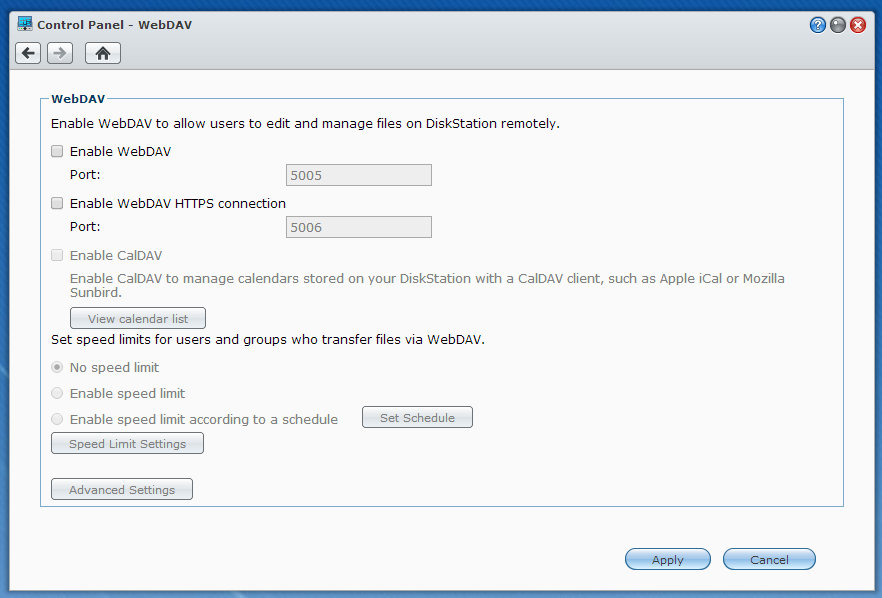
Task: Open help with the question mark icon
Action: 817,25
